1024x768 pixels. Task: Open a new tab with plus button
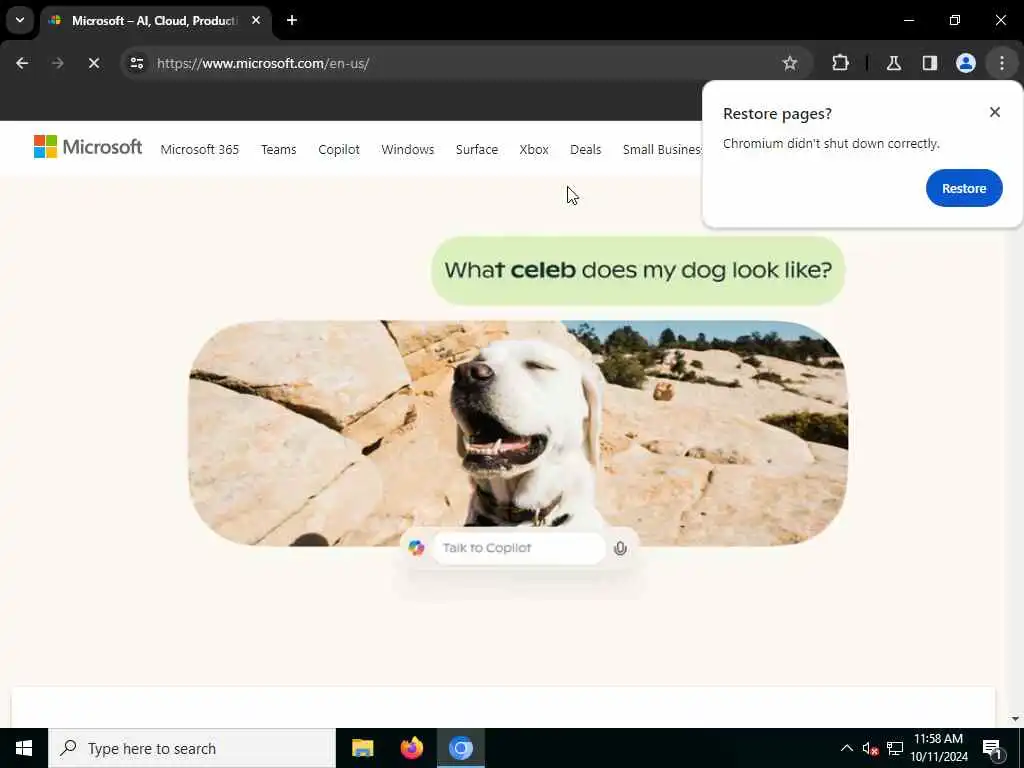[292, 20]
